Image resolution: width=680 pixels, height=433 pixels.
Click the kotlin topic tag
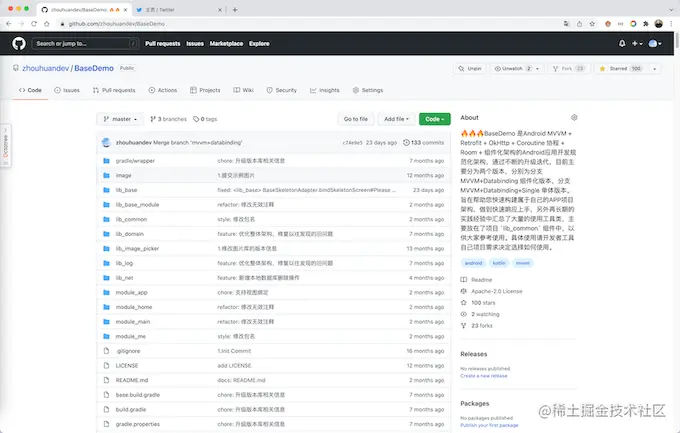coord(499,263)
